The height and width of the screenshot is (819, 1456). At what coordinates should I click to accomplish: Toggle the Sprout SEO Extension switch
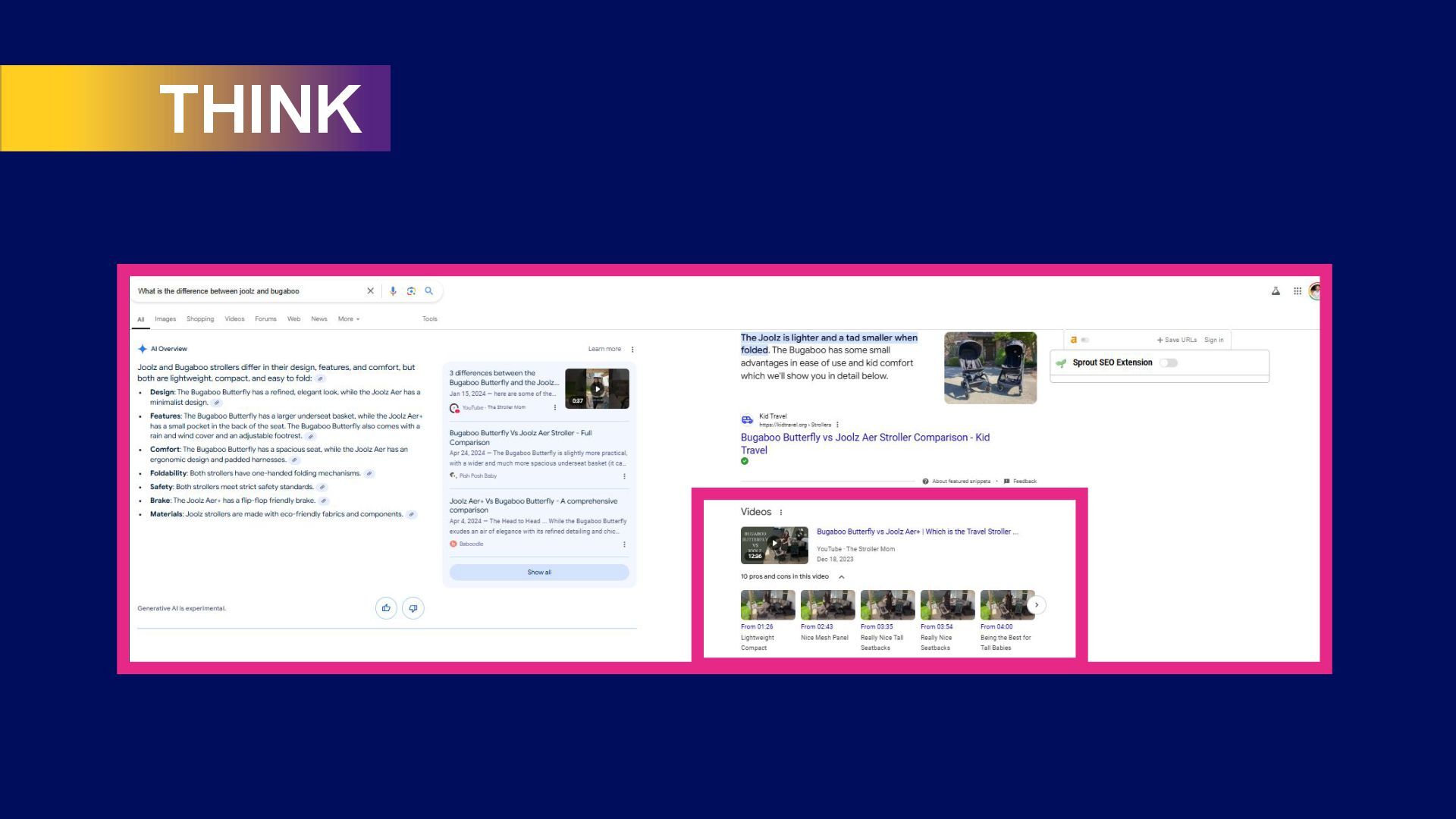coord(1169,363)
